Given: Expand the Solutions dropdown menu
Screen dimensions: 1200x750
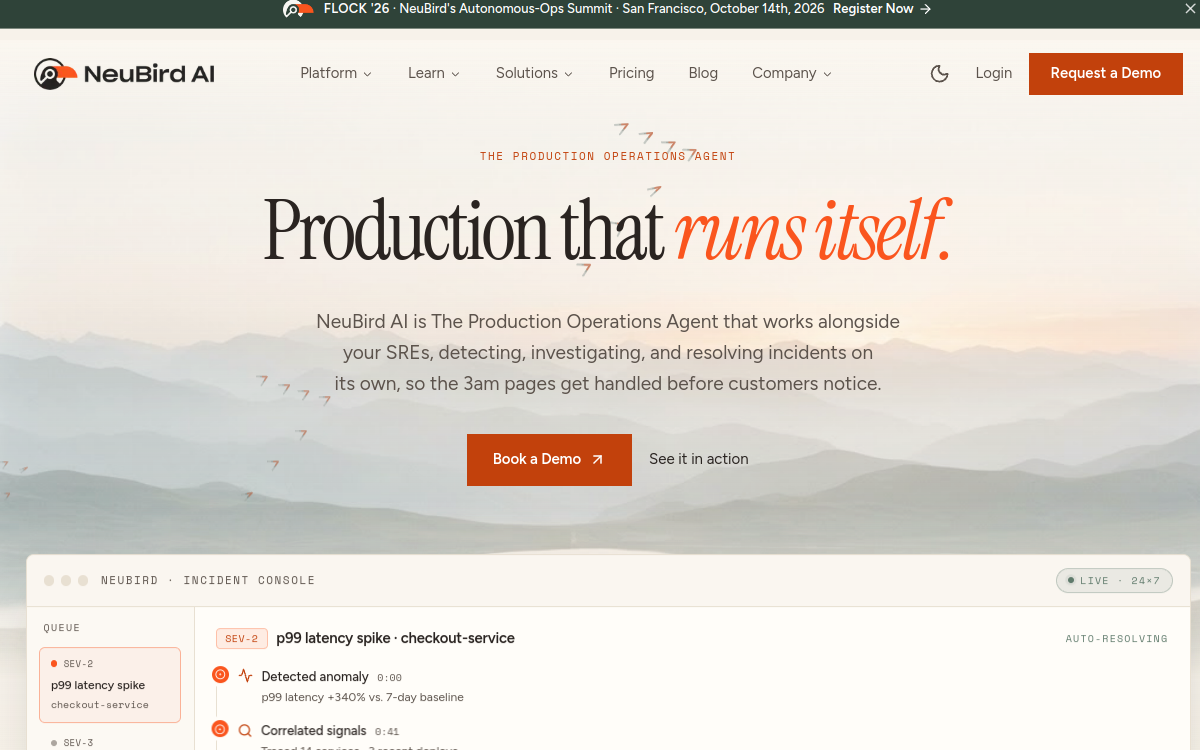Looking at the screenshot, I should pyautogui.click(x=535, y=73).
